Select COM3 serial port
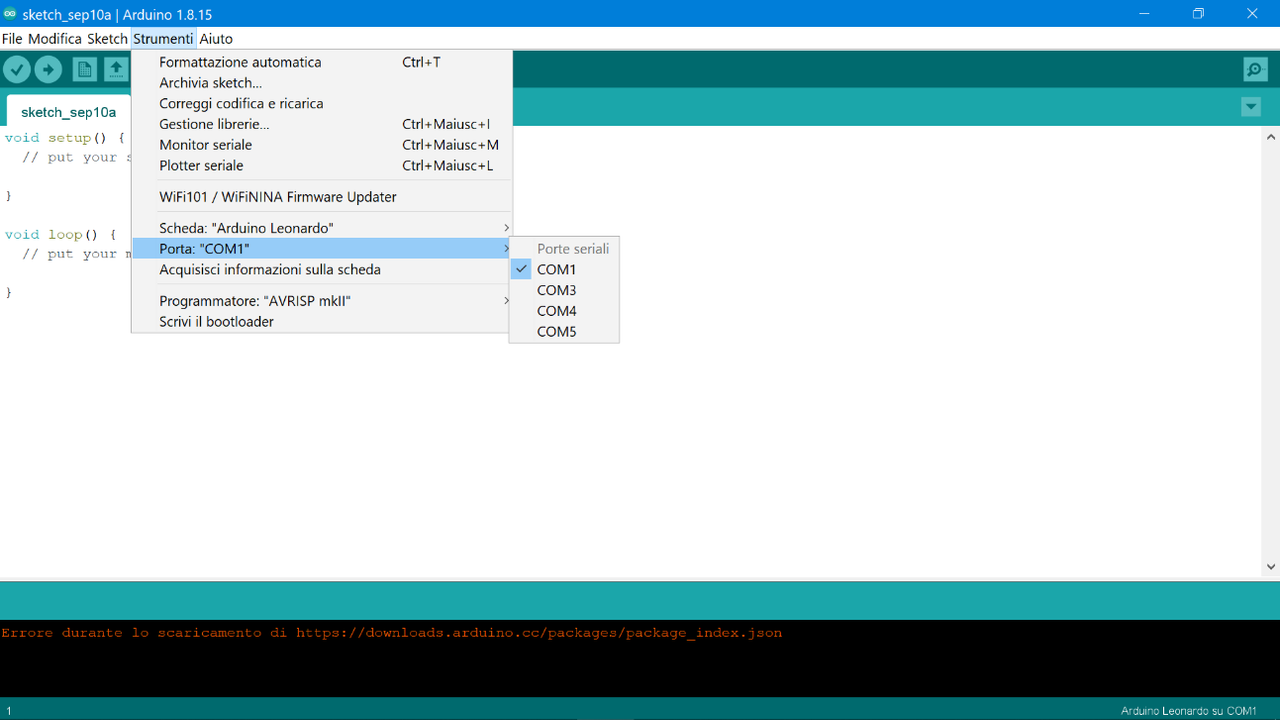This screenshot has width=1280, height=720. coord(564,290)
